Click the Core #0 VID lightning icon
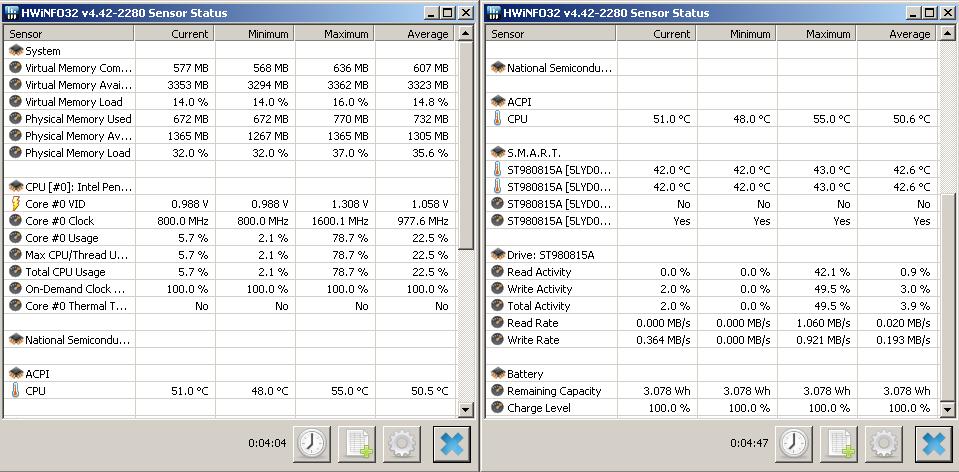Viewport: 959px width, 472px height. (15, 204)
